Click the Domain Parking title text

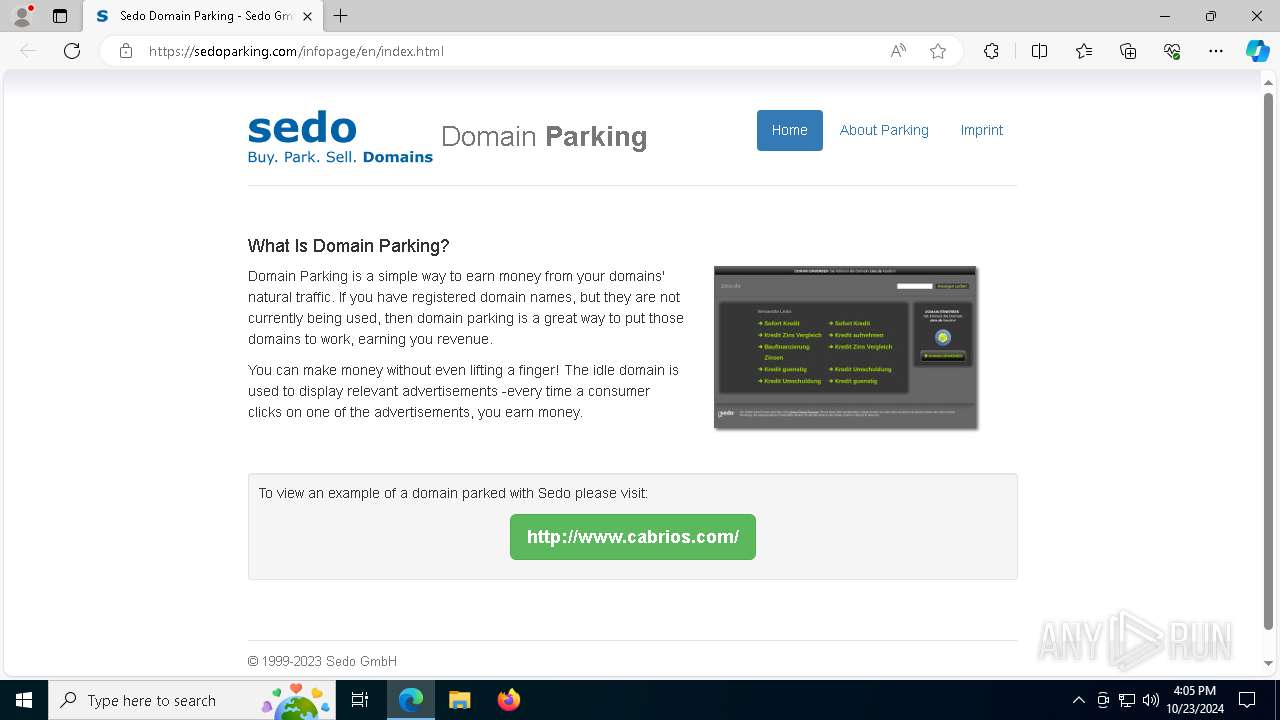pos(544,136)
